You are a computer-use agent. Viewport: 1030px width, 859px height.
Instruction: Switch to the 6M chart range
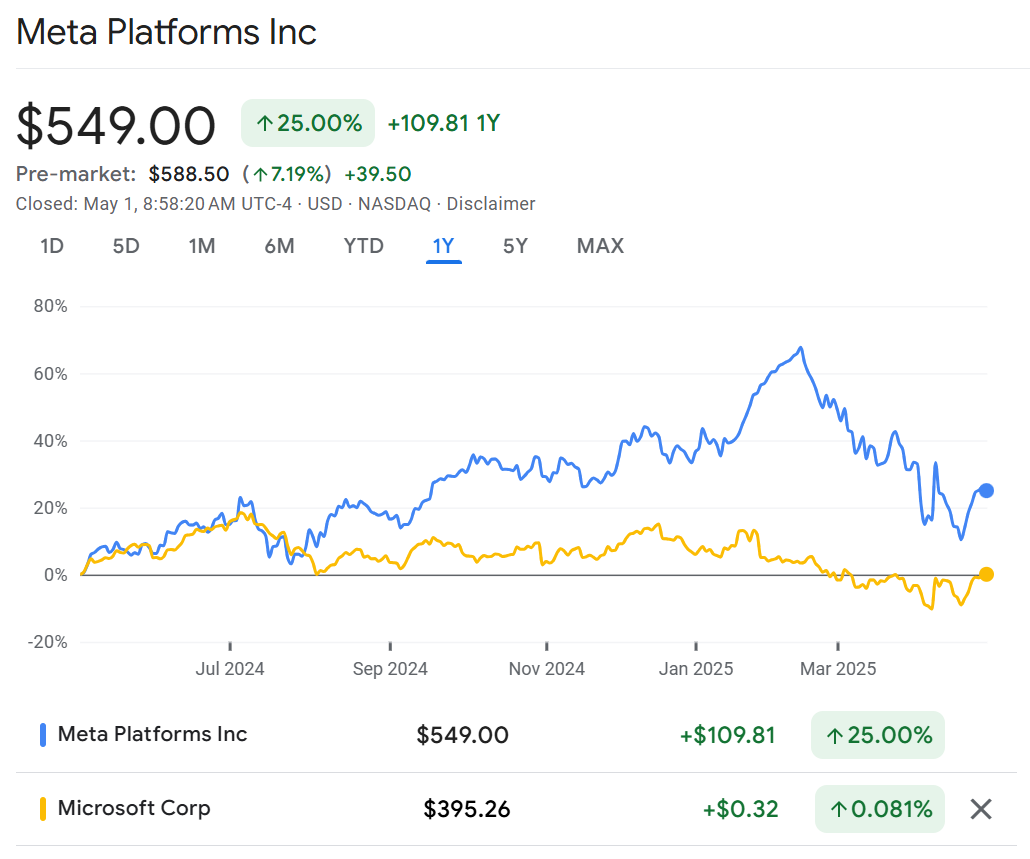click(279, 246)
